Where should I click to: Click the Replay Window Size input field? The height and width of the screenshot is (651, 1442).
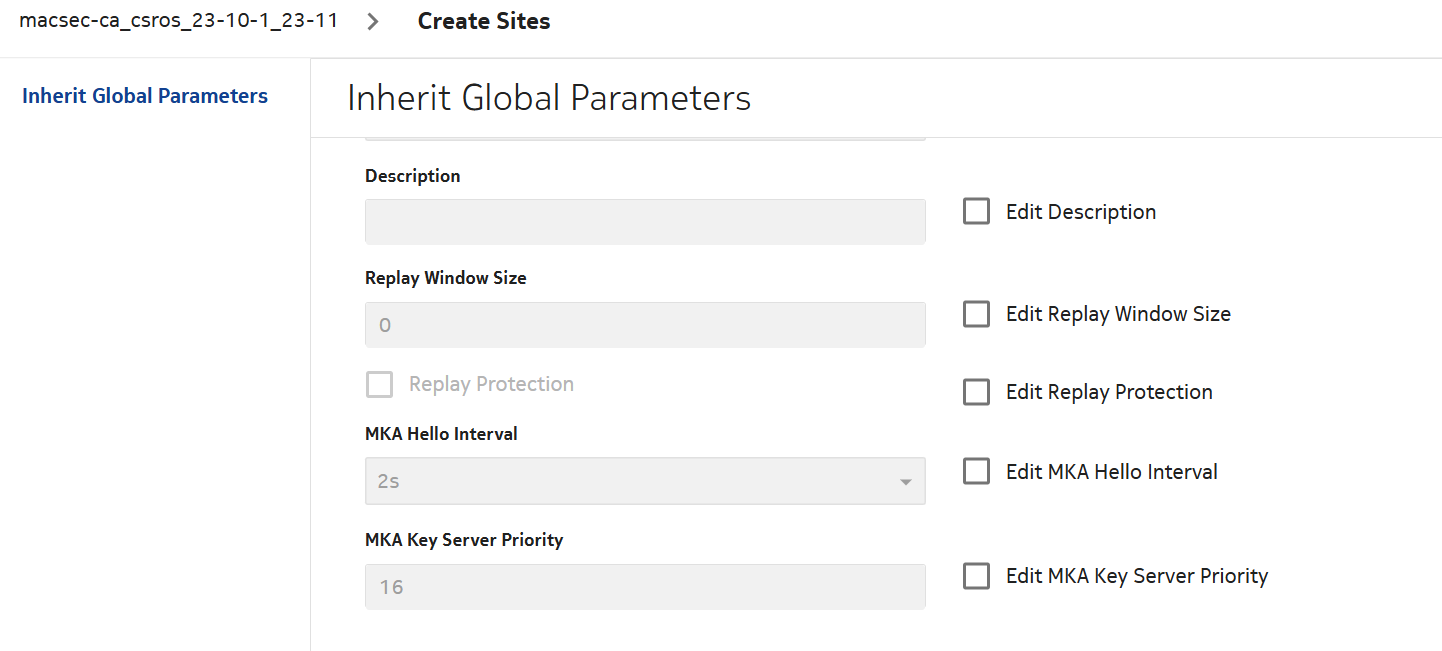click(x=645, y=325)
